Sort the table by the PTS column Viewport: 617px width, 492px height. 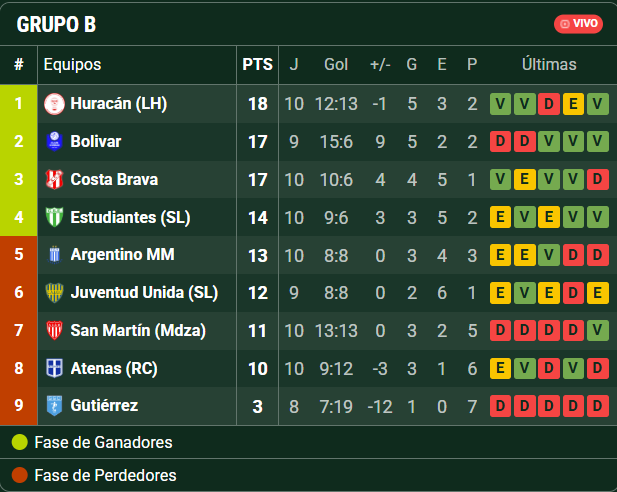click(257, 65)
